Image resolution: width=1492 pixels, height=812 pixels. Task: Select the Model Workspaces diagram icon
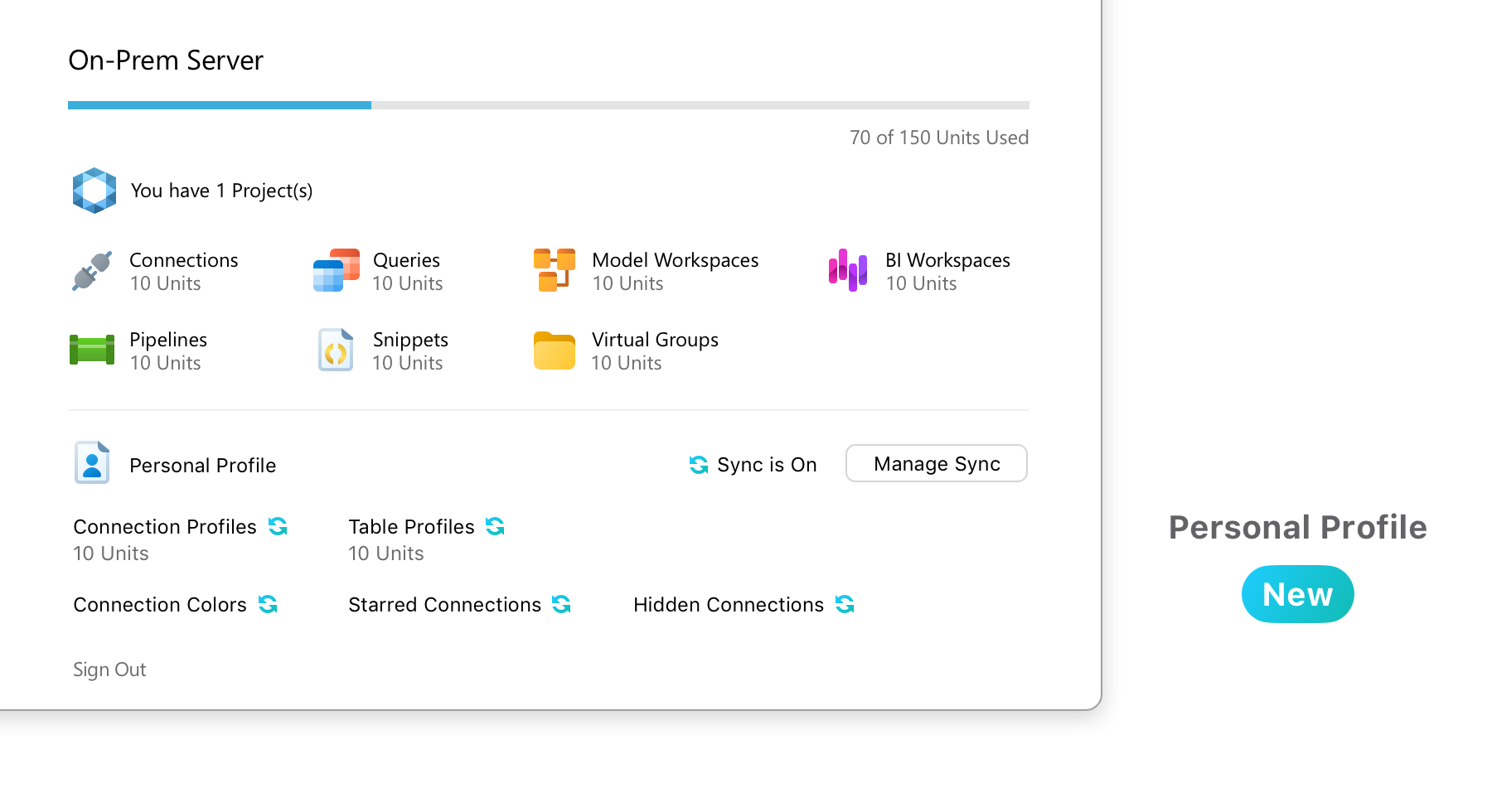(x=555, y=270)
